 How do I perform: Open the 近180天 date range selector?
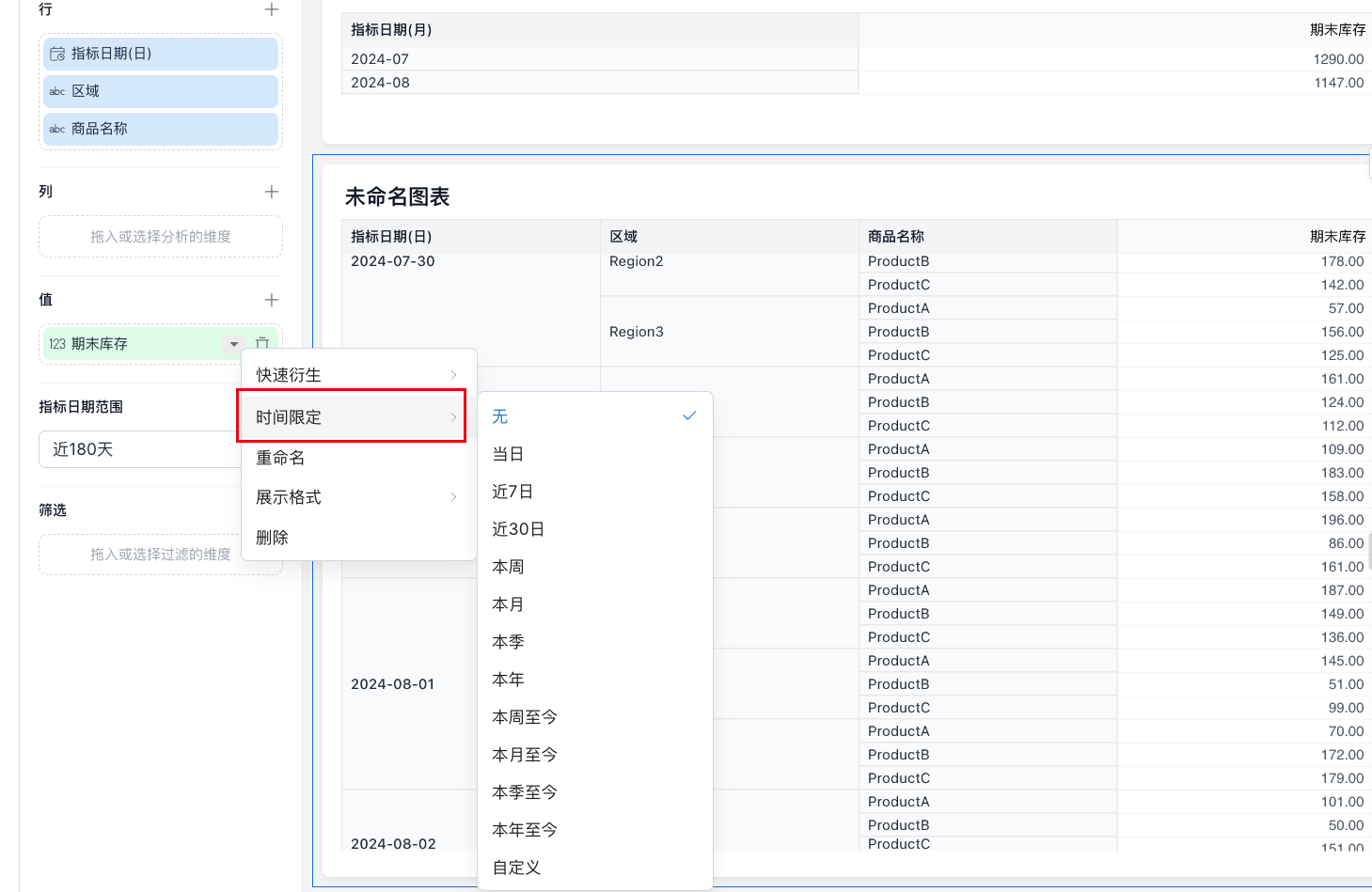[141, 449]
